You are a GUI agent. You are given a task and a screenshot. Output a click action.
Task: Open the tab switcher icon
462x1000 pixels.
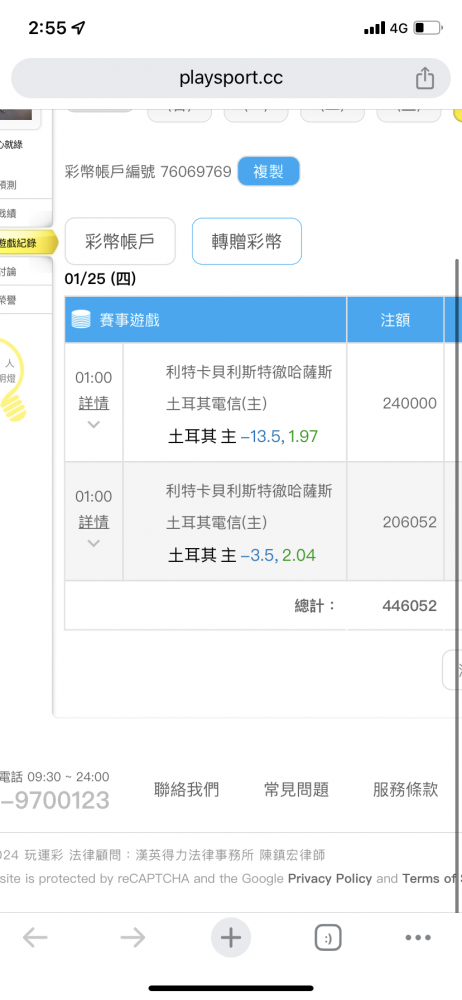click(x=328, y=938)
